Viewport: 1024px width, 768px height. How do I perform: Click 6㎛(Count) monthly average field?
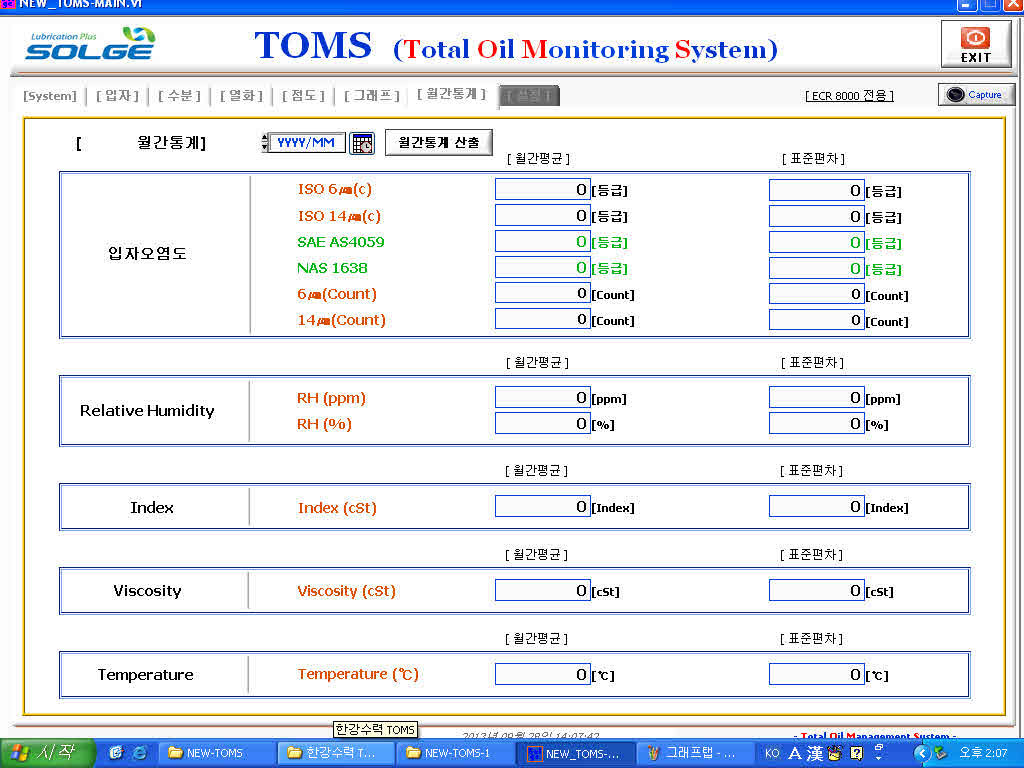(543, 293)
